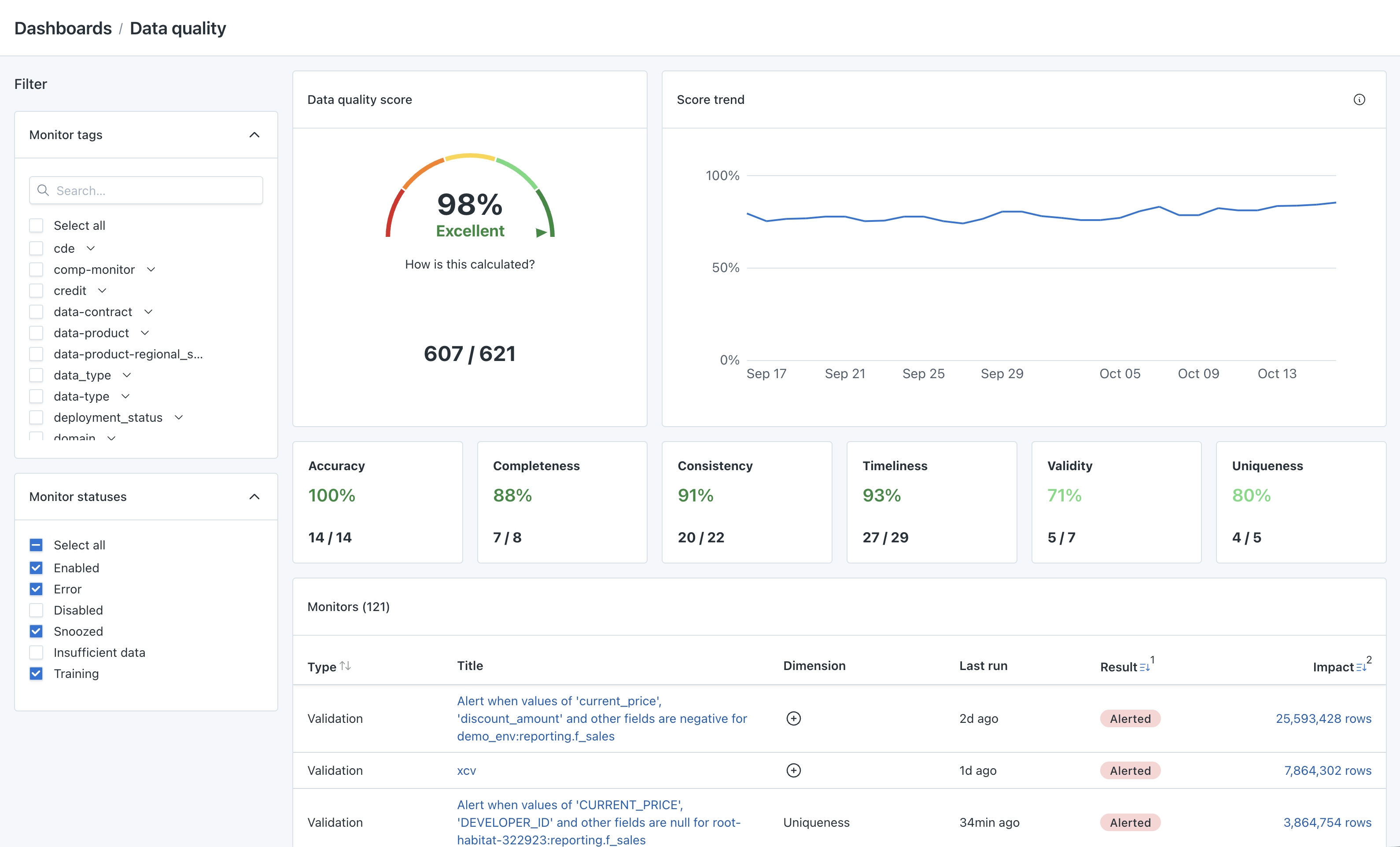Screen dimensions: 1400x847
Task: Click plus icon in xcv row Dimension
Action: [793, 770]
